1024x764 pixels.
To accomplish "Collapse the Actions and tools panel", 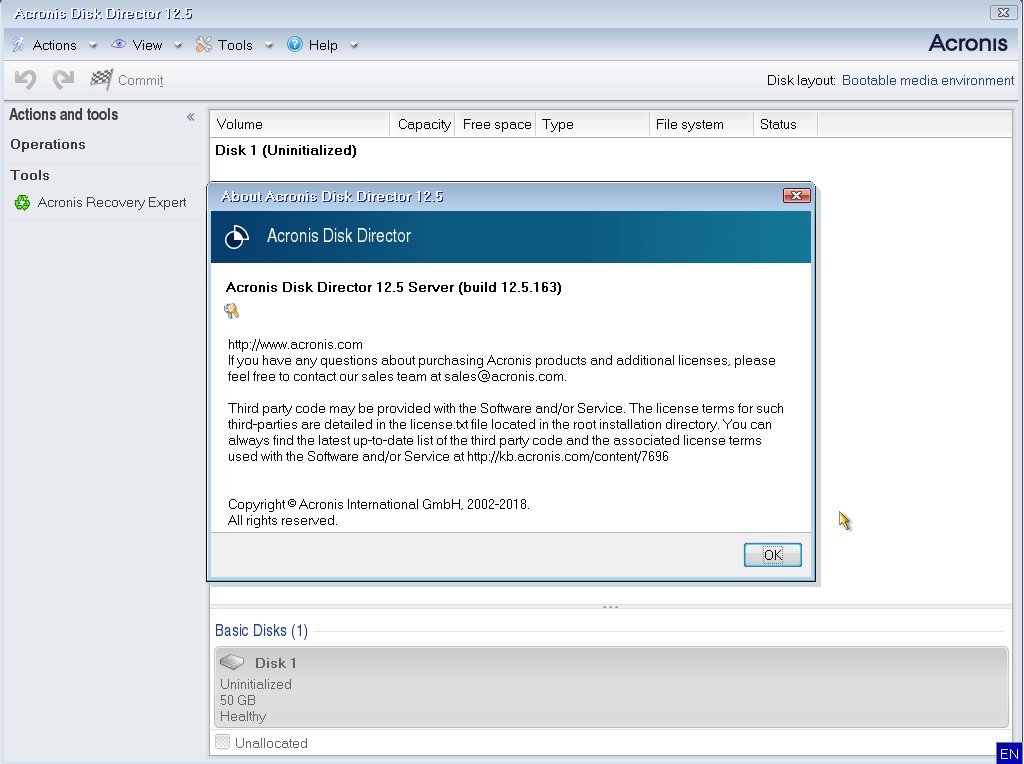I will tap(190, 117).
